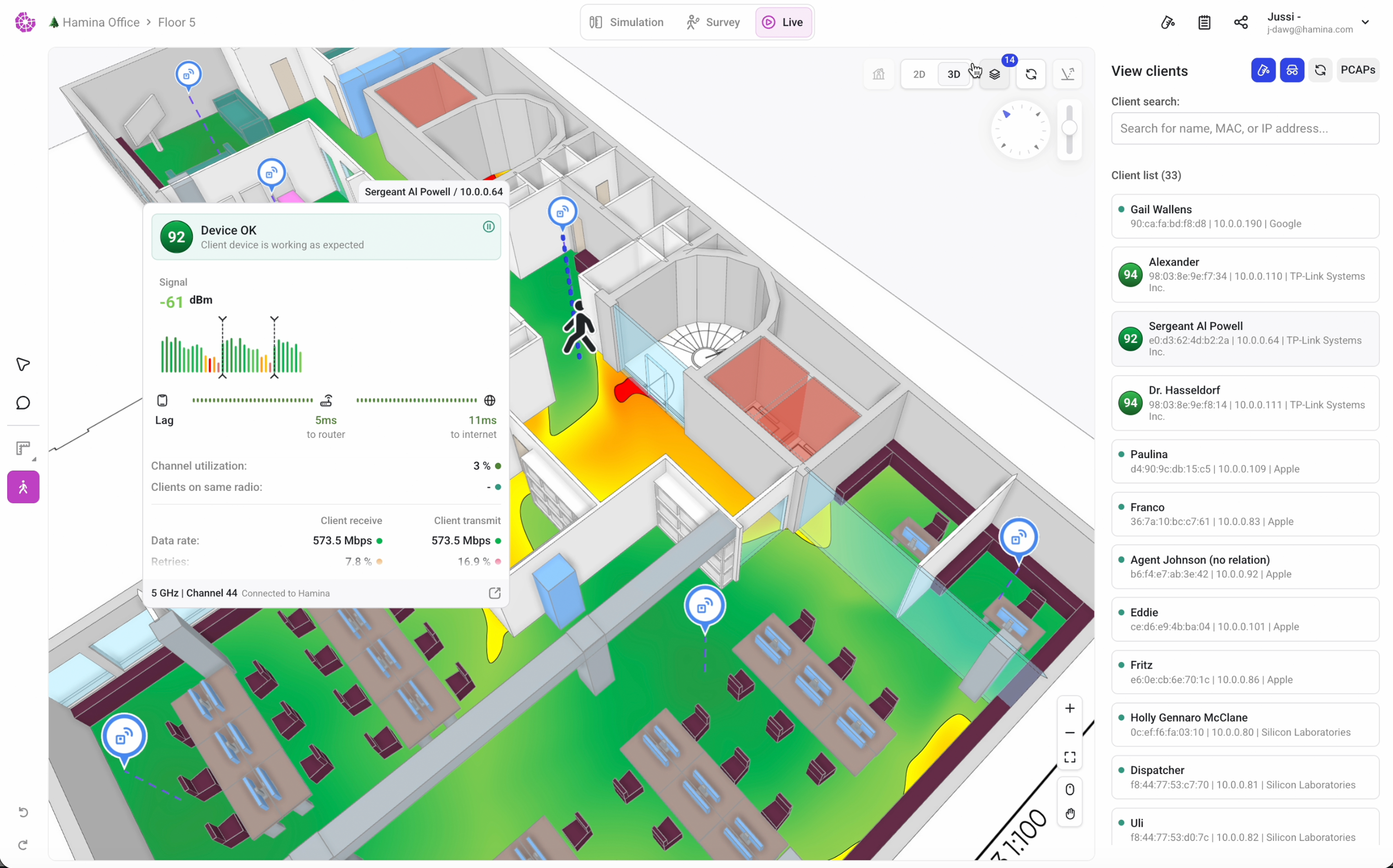Click the undo arrow icon

[x=23, y=812]
